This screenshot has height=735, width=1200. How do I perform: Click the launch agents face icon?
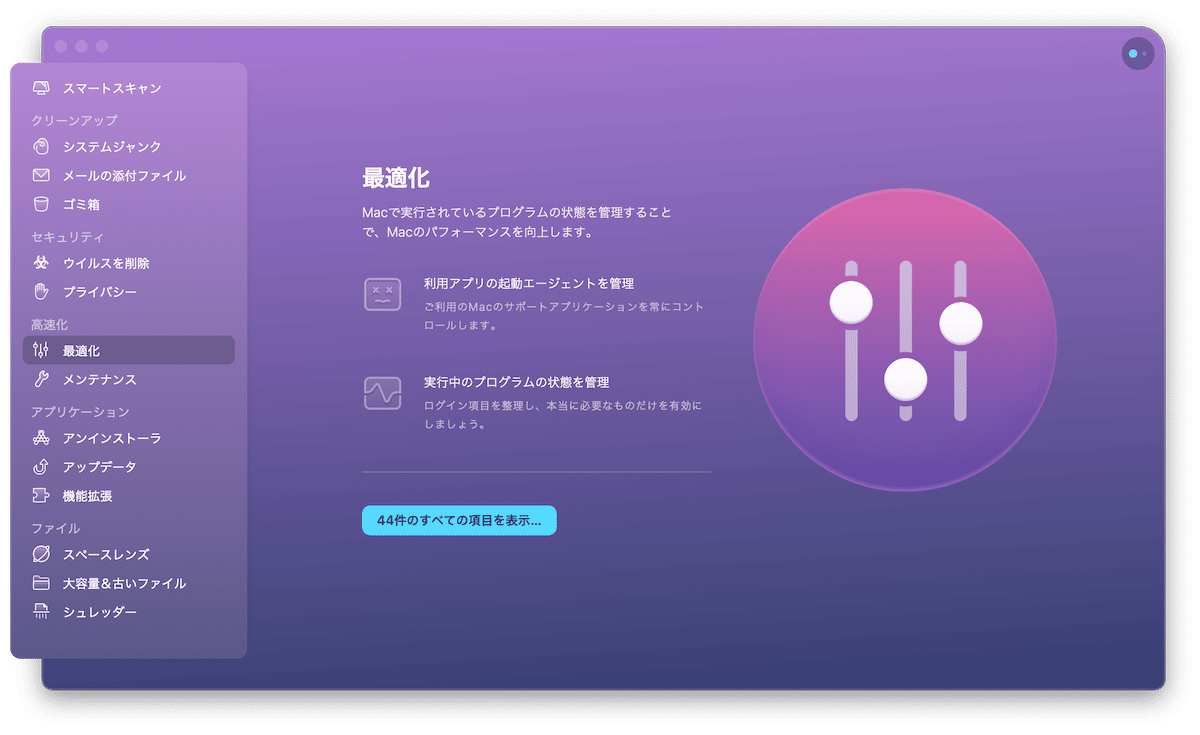pyautogui.click(x=382, y=294)
